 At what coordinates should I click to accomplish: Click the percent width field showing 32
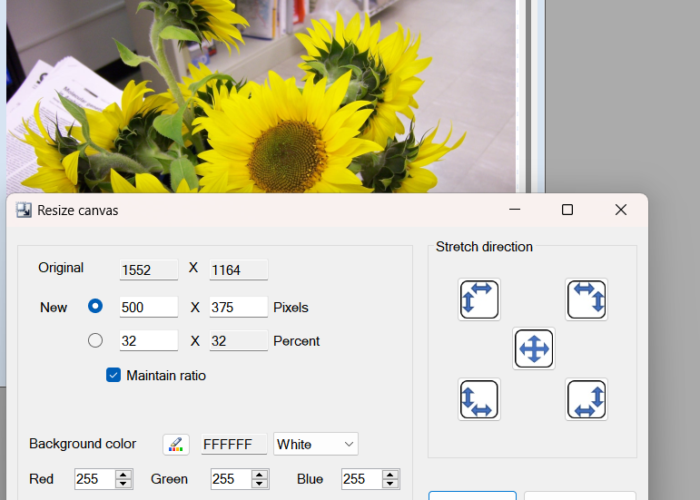[149, 341]
